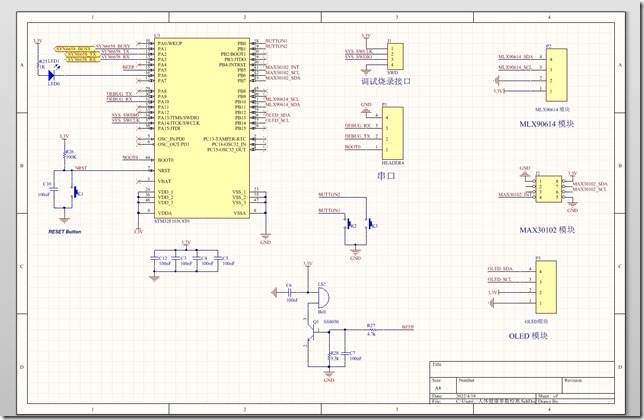Image resolution: width=644 pixels, height=420 pixels.
Task: Select the Q1 SS8050 transistor symbol
Action: tap(310, 333)
